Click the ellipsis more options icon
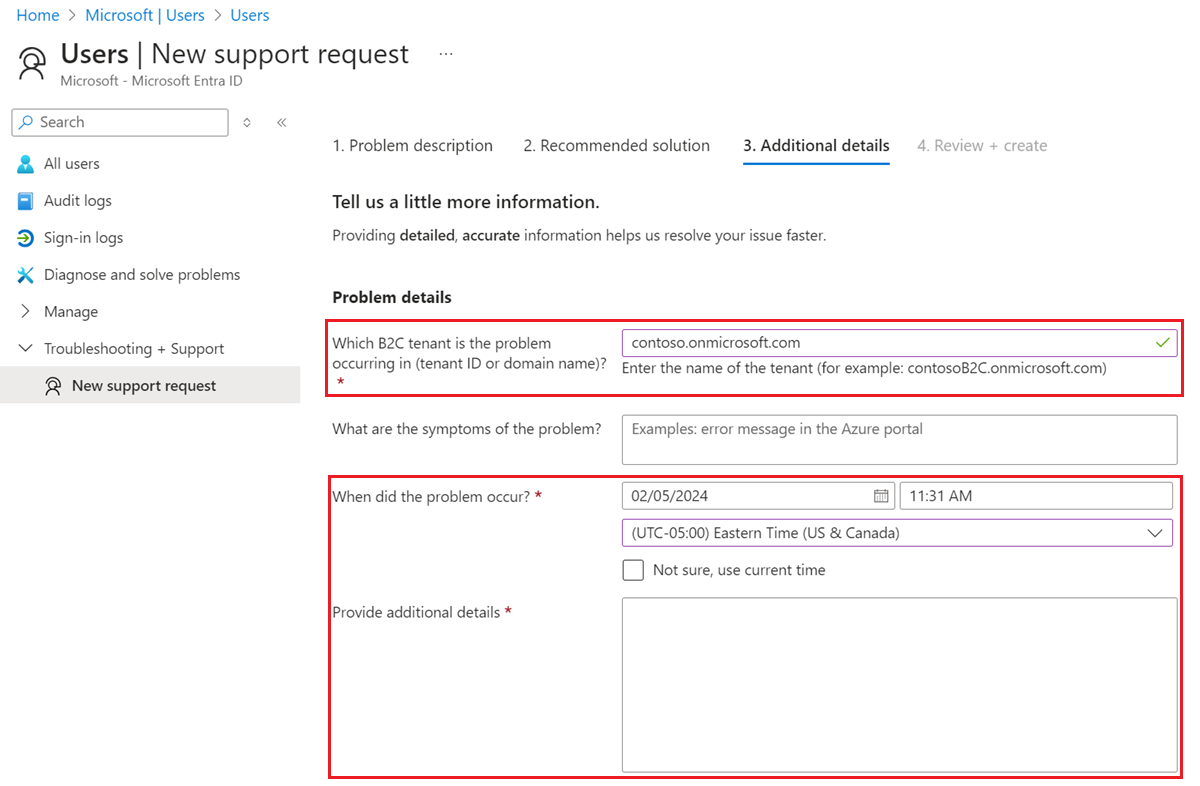 (446, 54)
